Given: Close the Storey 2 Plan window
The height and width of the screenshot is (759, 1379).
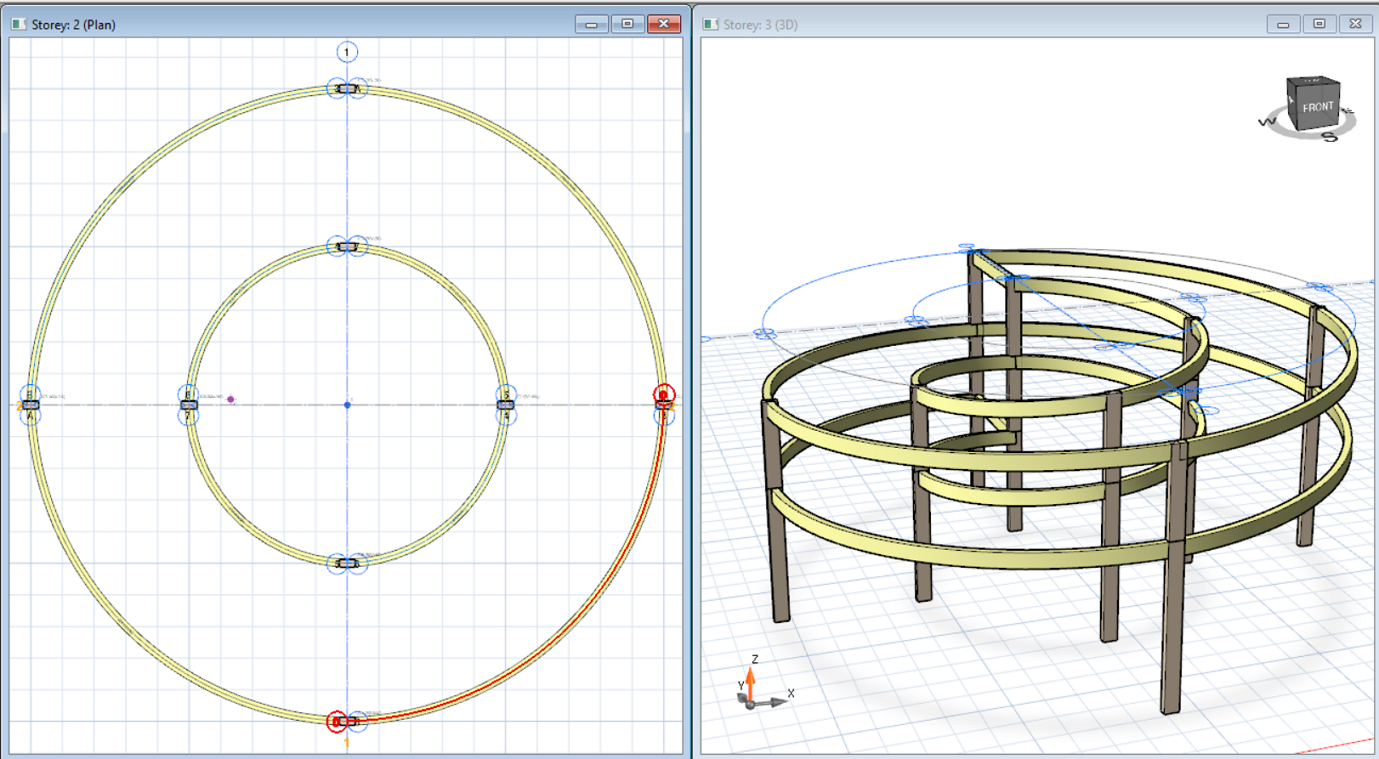Looking at the screenshot, I should [x=663, y=24].
